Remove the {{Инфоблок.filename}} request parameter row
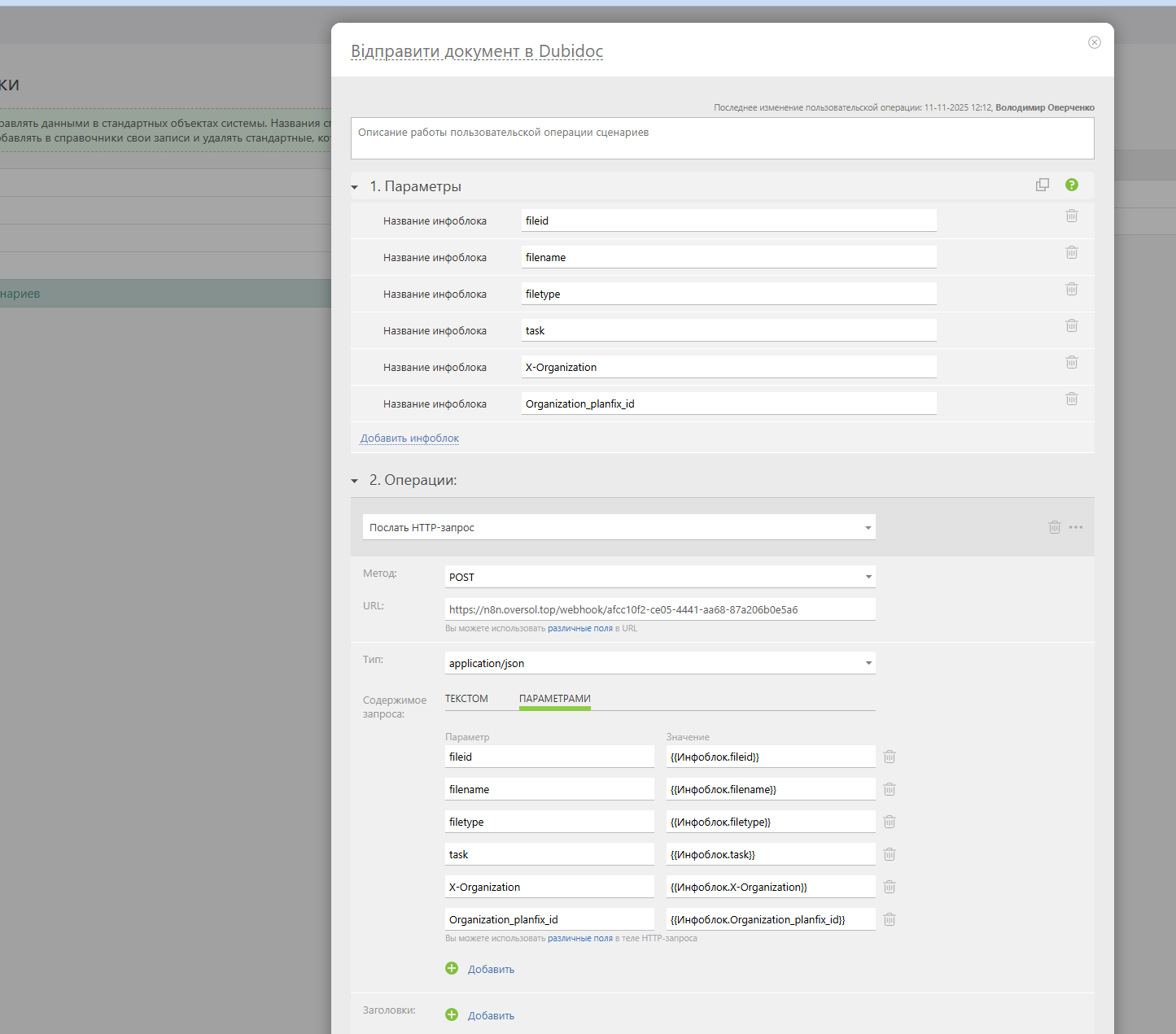The height and width of the screenshot is (1034, 1176). [890, 789]
